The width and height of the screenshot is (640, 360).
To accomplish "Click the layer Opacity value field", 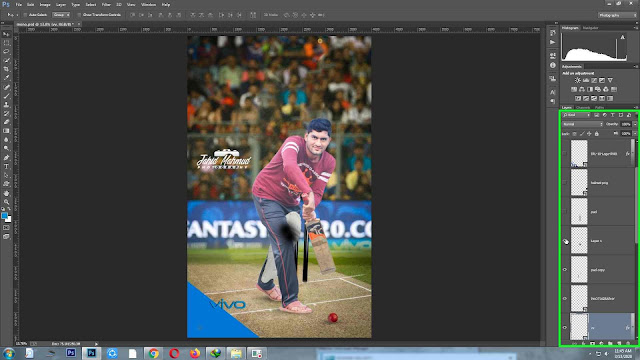I will (626, 124).
